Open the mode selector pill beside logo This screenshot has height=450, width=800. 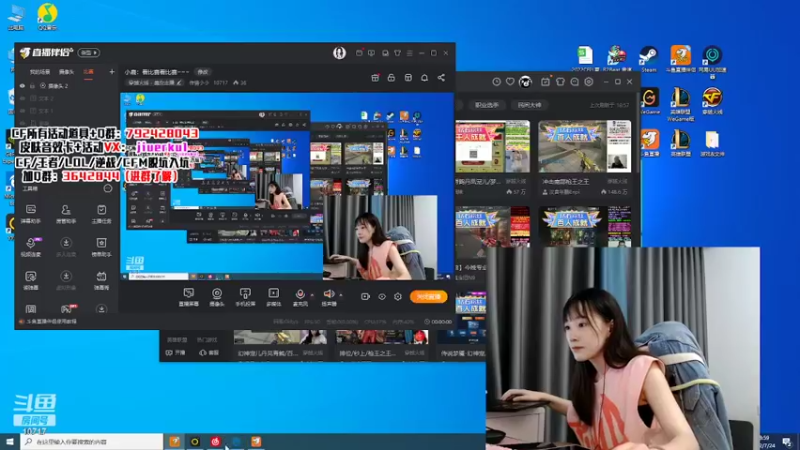(89, 53)
